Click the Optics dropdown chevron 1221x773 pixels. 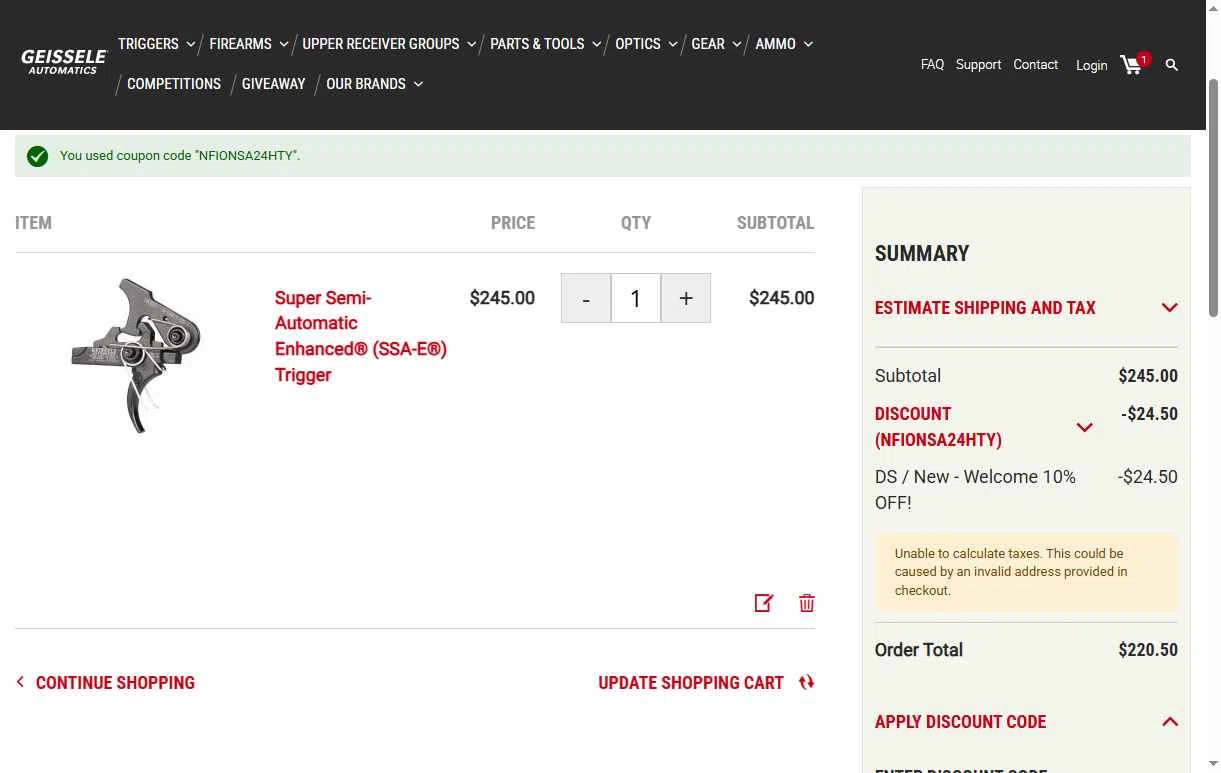[x=673, y=44]
